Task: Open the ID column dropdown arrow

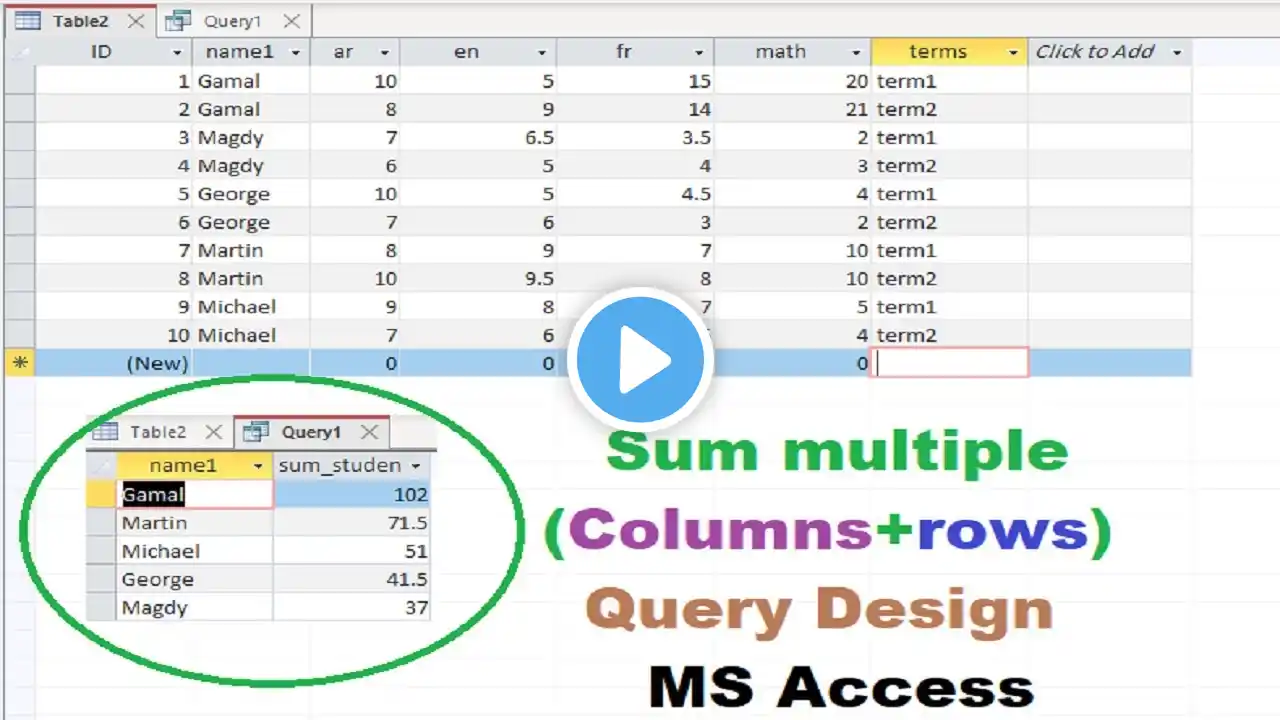Action: point(177,53)
